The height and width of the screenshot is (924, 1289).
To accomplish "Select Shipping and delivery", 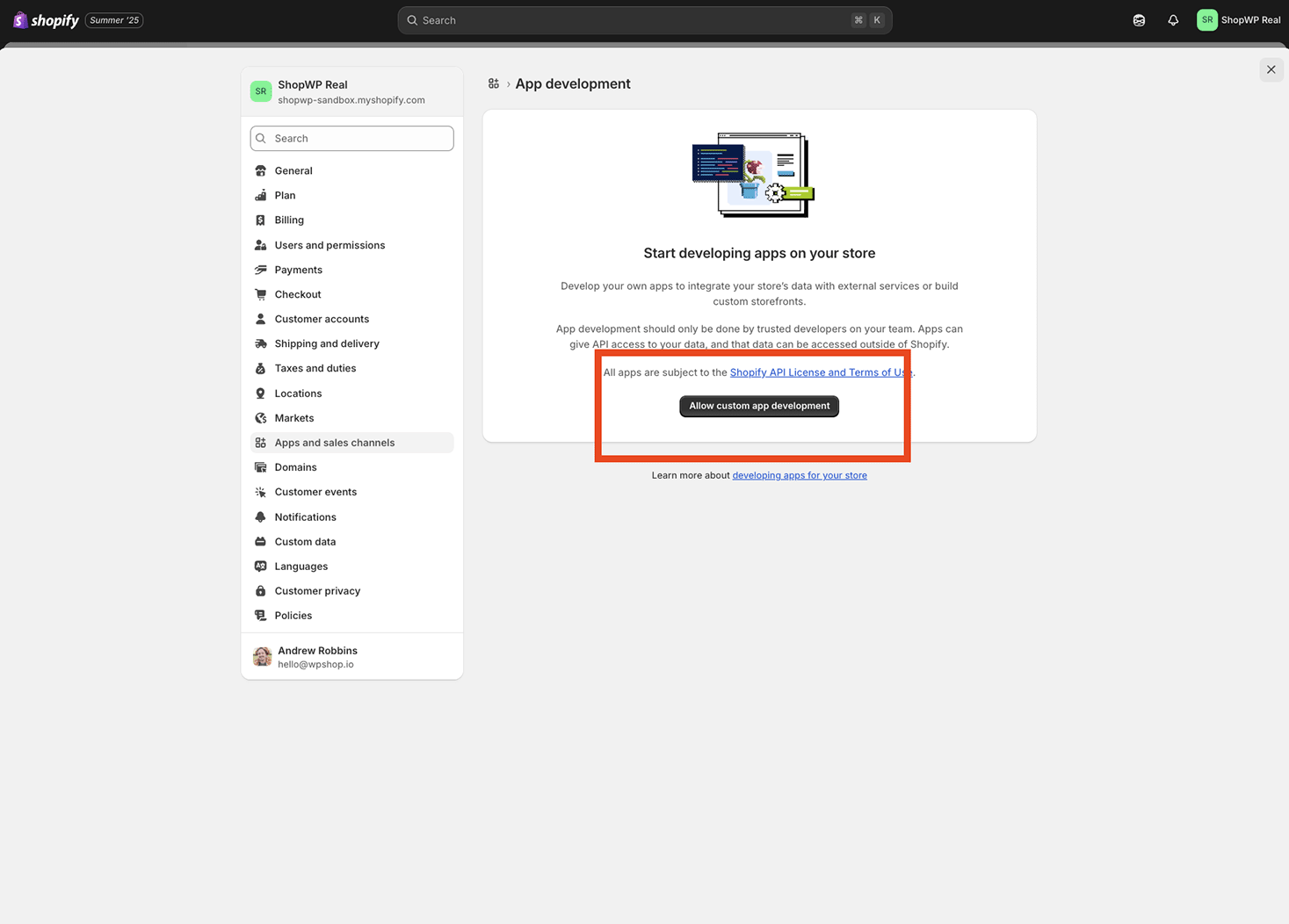I will 351,343.
